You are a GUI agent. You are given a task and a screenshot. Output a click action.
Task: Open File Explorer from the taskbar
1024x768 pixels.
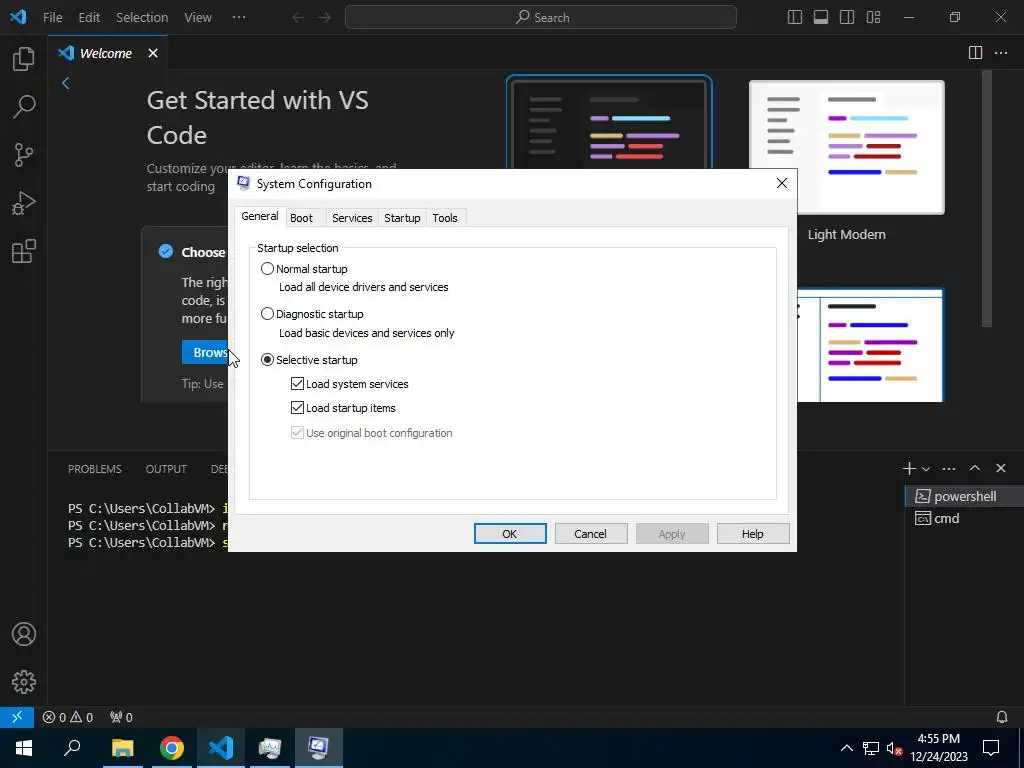122,748
